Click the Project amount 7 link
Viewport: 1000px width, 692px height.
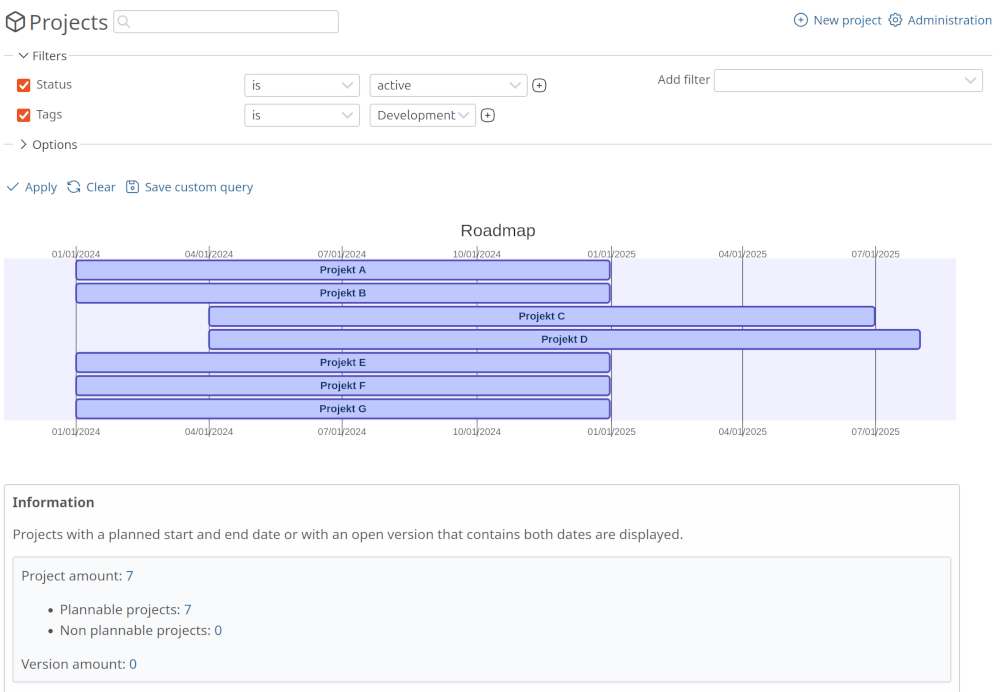coord(128,575)
